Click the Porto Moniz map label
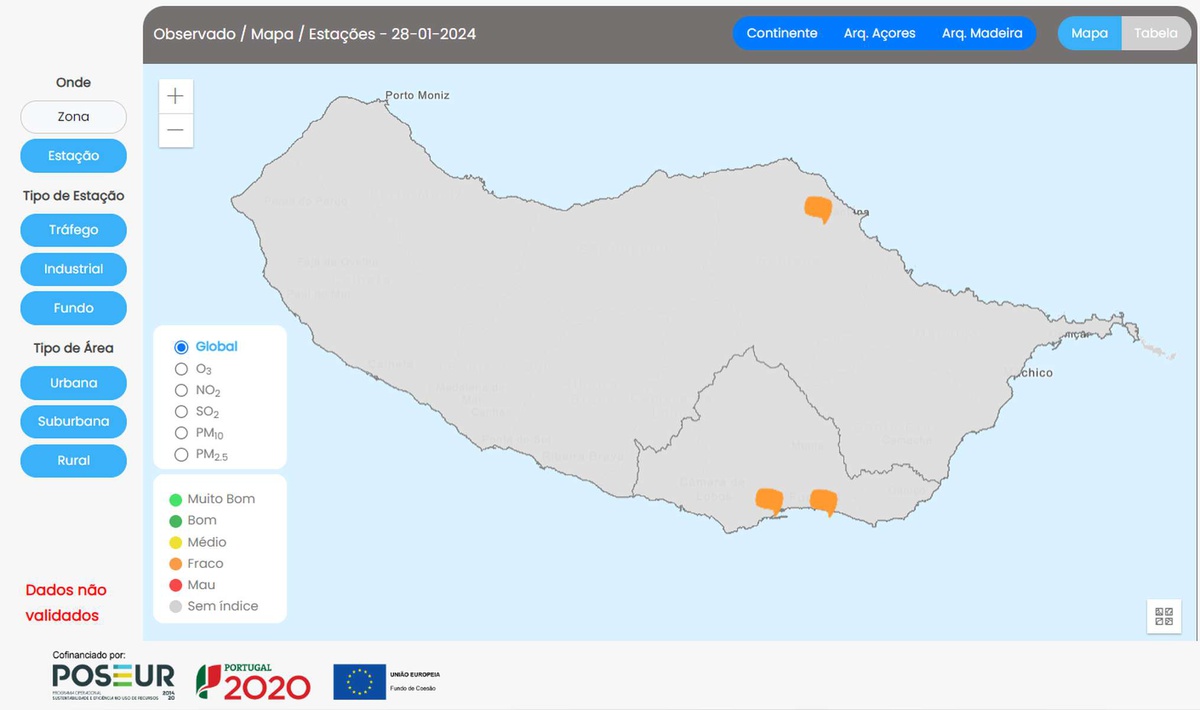The image size is (1200, 710). point(417,96)
